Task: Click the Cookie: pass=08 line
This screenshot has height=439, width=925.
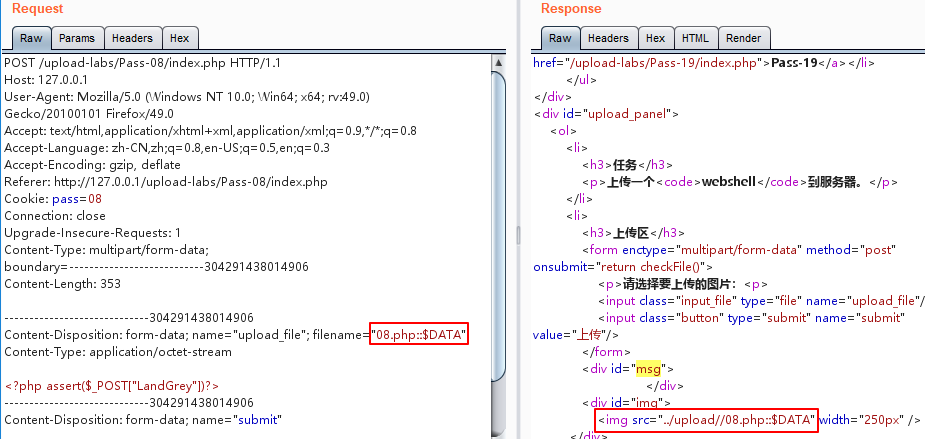Action: 53,199
